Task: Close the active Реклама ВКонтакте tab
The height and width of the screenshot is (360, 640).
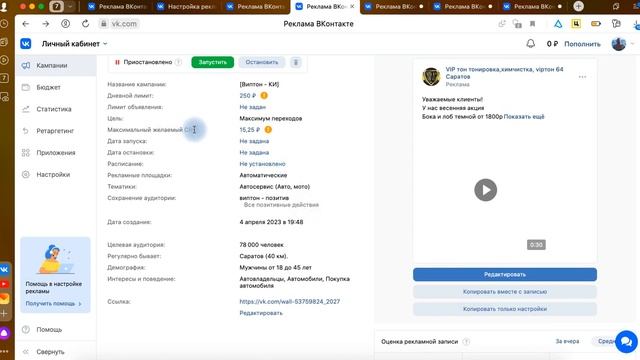Action: pyautogui.click(x=352, y=7)
